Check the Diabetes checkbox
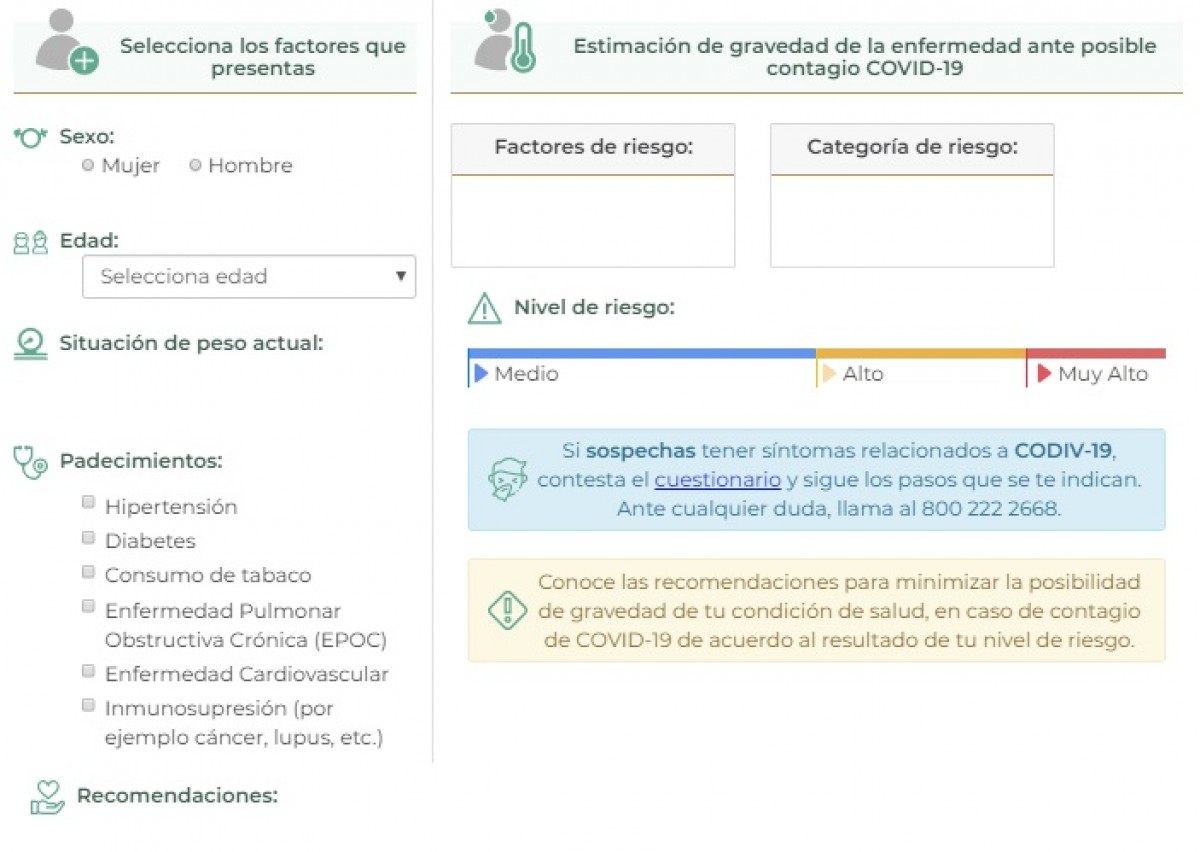 click(88, 538)
